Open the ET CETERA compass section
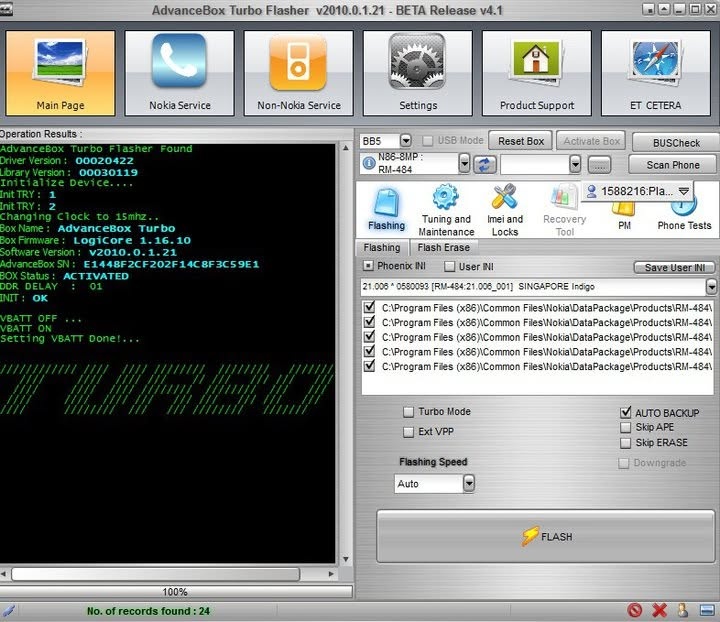 pyautogui.click(x=656, y=73)
